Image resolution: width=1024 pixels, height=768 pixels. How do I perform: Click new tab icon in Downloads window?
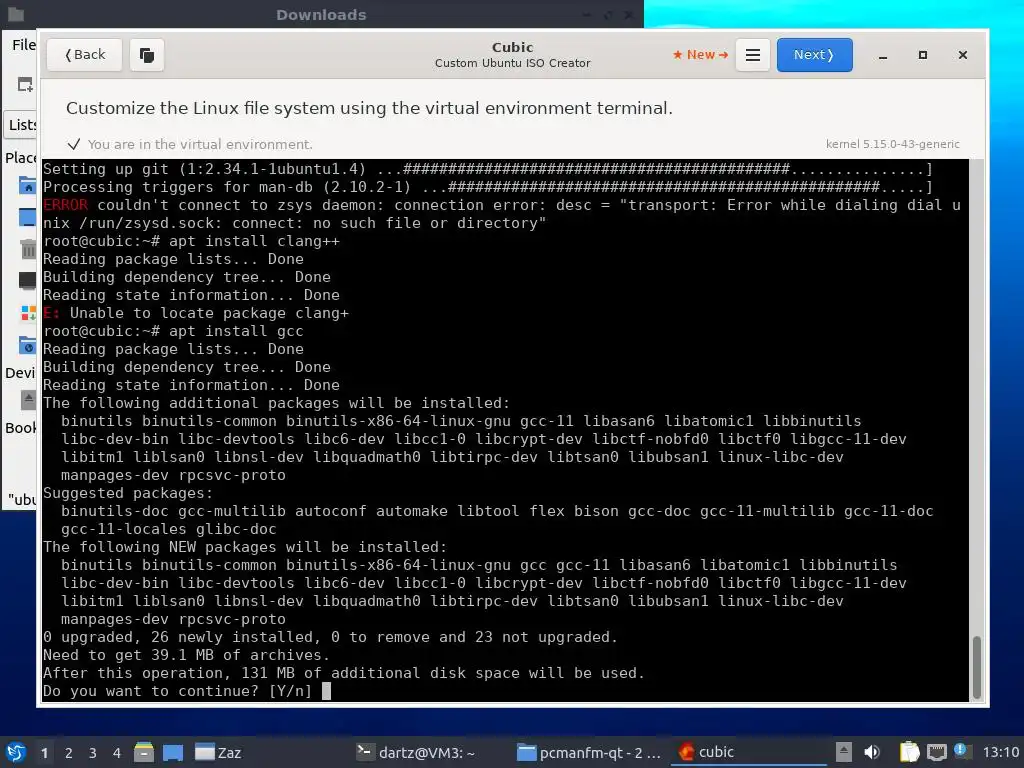tap(25, 85)
